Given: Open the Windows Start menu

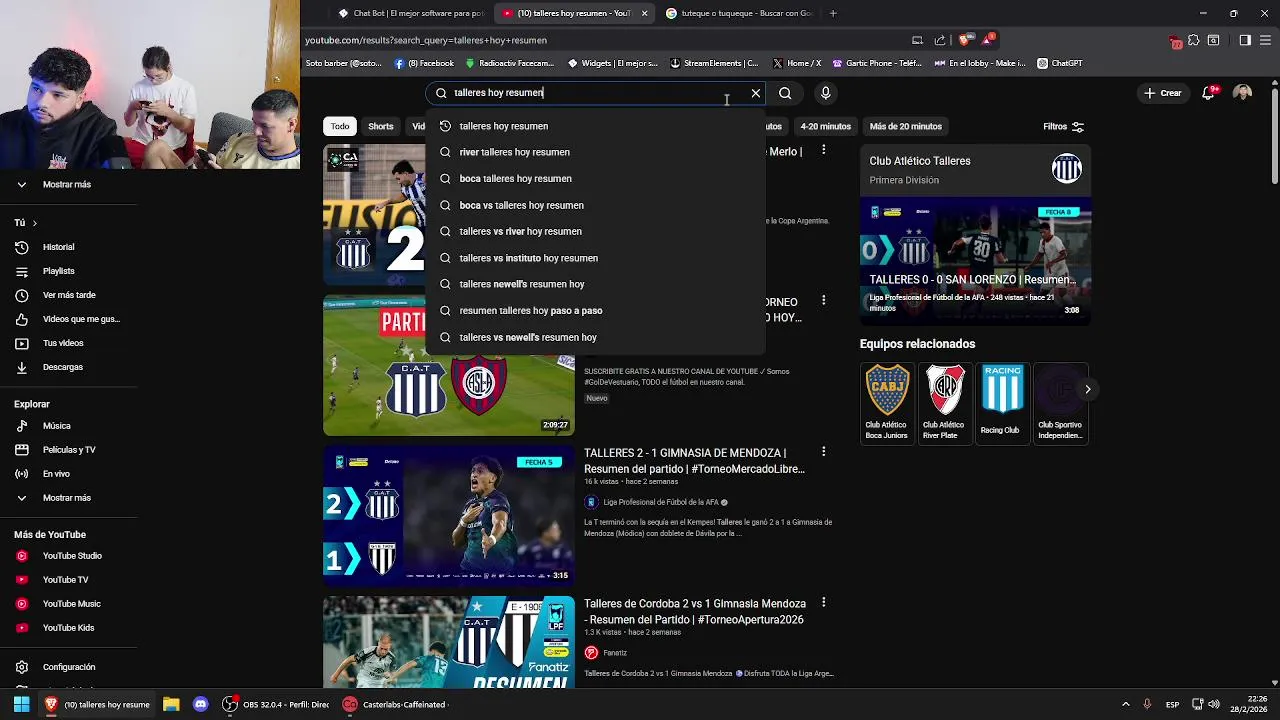Looking at the screenshot, I should (x=21, y=704).
